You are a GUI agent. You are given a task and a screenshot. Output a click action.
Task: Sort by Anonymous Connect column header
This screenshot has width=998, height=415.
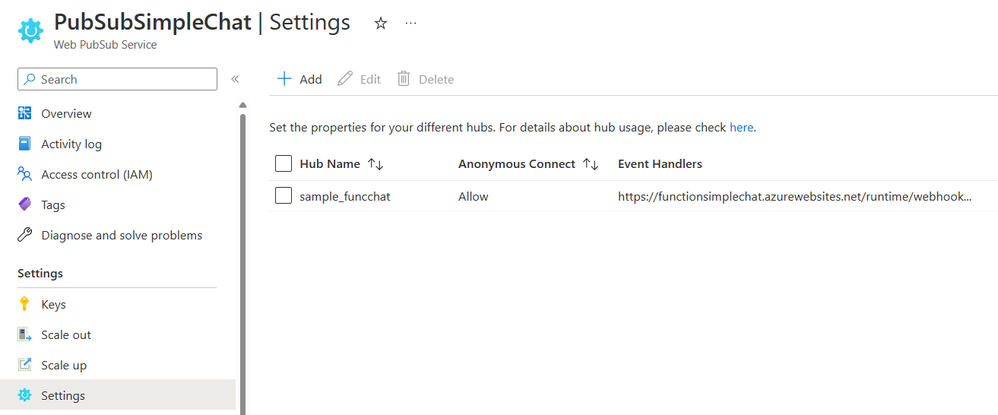[516, 164]
